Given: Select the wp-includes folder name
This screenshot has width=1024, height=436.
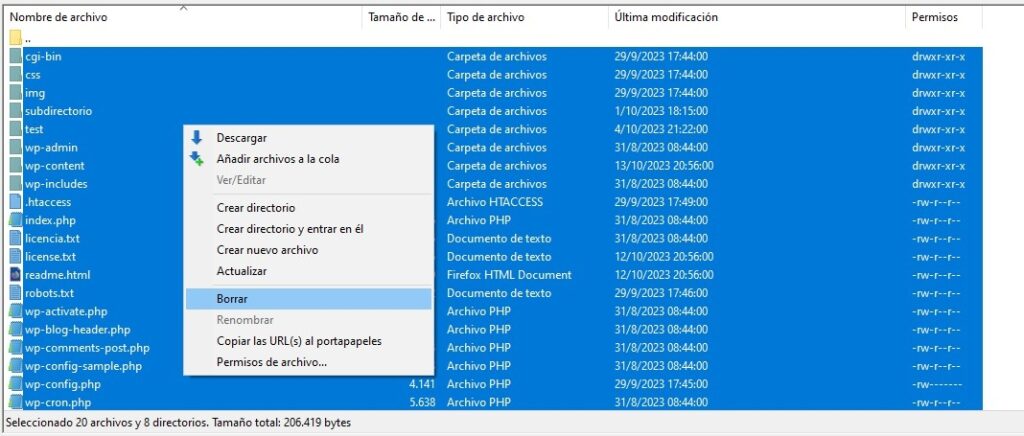Looking at the screenshot, I should click(56, 184).
